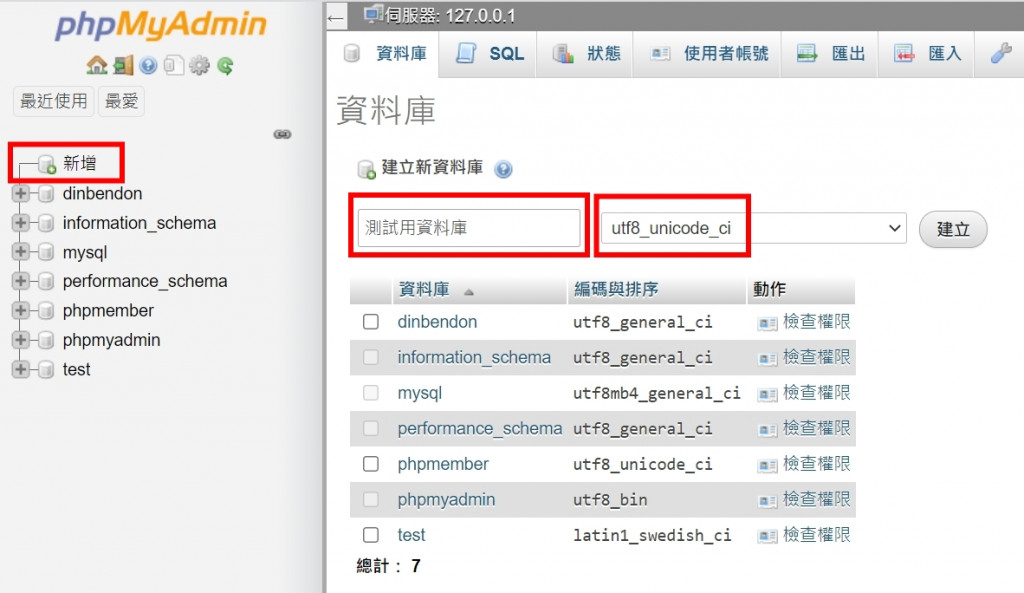Viewport: 1024px width, 593px height.
Task: Click 新增 in the navigation tree
Action: (x=80, y=163)
